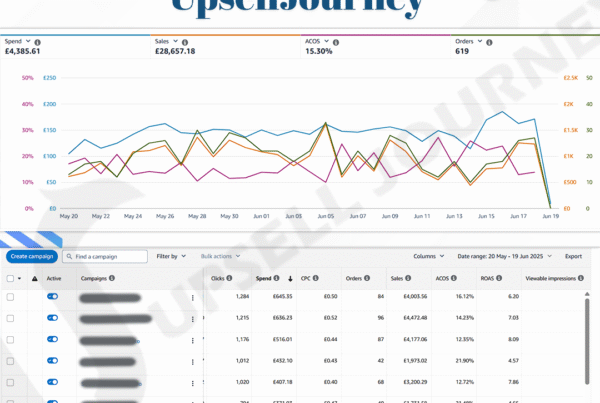The image size is (600, 403).
Task: Click the info icon beside Sales column header
Action: coord(408,278)
